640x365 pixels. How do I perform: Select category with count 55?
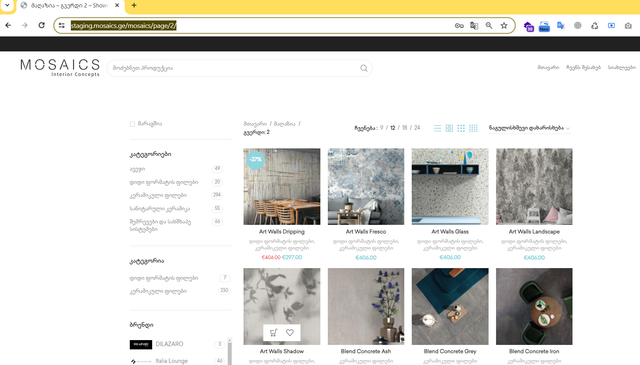(x=160, y=209)
